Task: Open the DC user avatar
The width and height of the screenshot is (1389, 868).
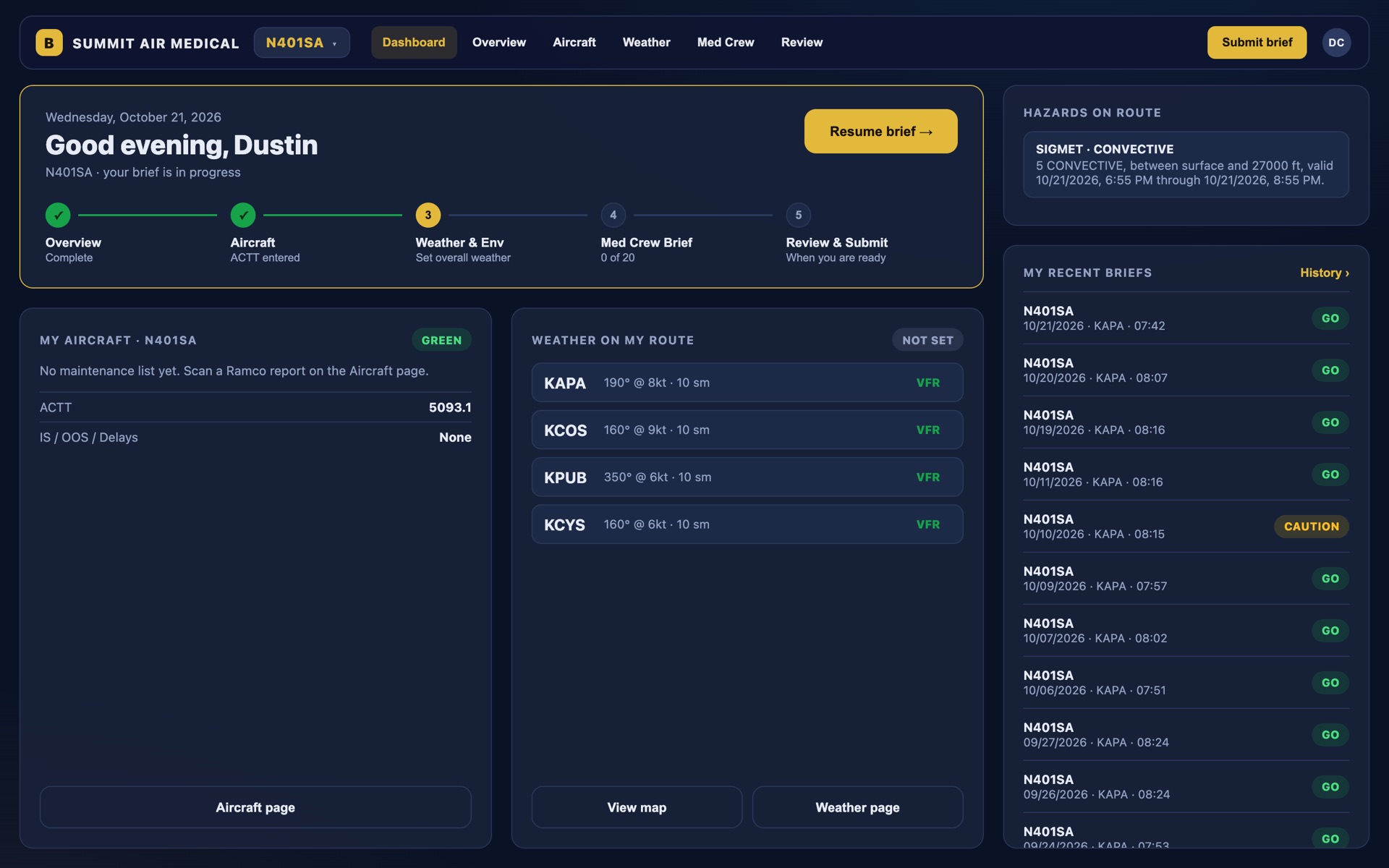Action: pyautogui.click(x=1335, y=43)
